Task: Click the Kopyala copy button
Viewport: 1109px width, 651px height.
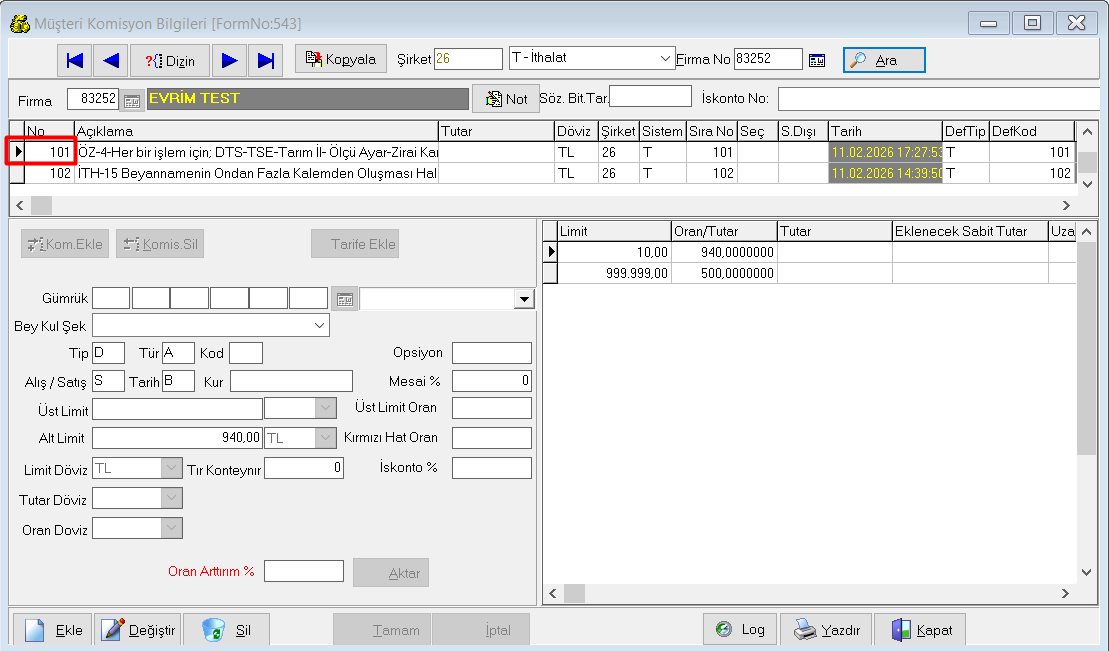Action: pos(341,60)
